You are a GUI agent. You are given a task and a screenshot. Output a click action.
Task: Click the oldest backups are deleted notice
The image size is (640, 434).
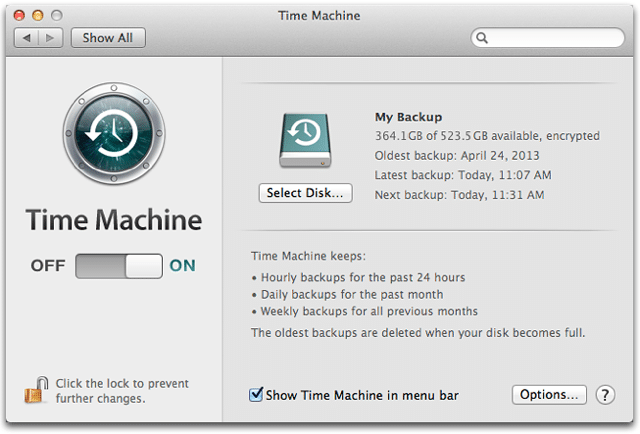[418, 333]
